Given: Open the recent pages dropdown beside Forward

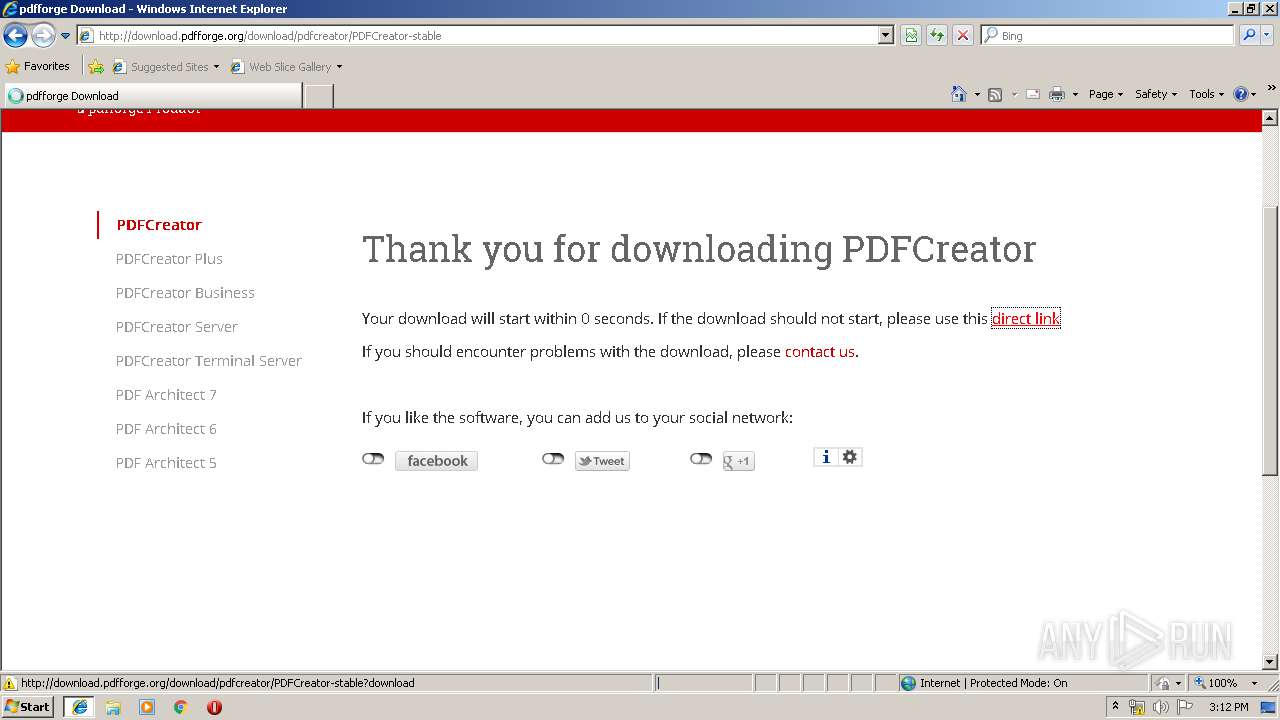Looking at the screenshot, I should (65, 36).
